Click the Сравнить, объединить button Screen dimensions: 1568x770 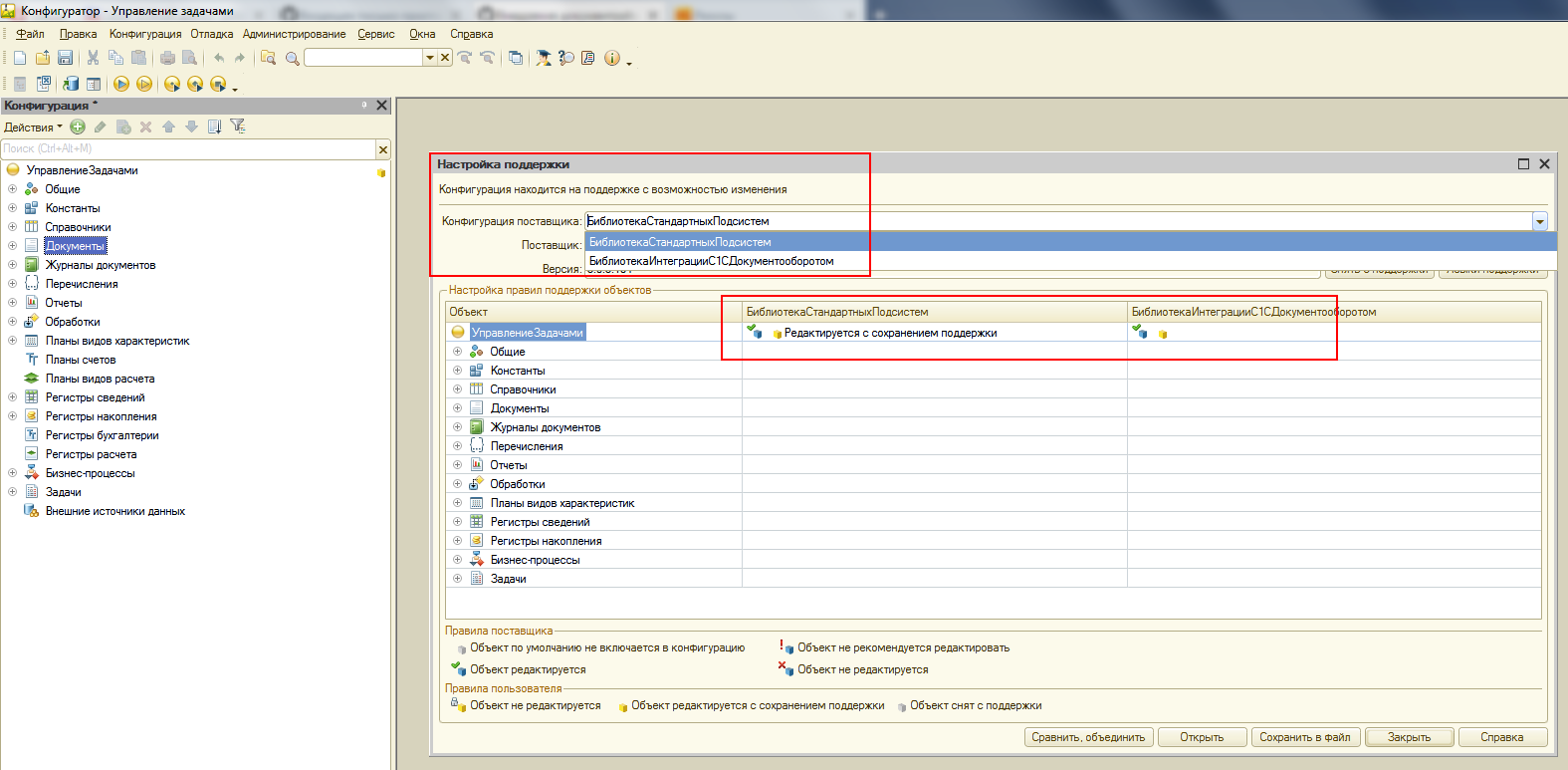pos(1089,737)
